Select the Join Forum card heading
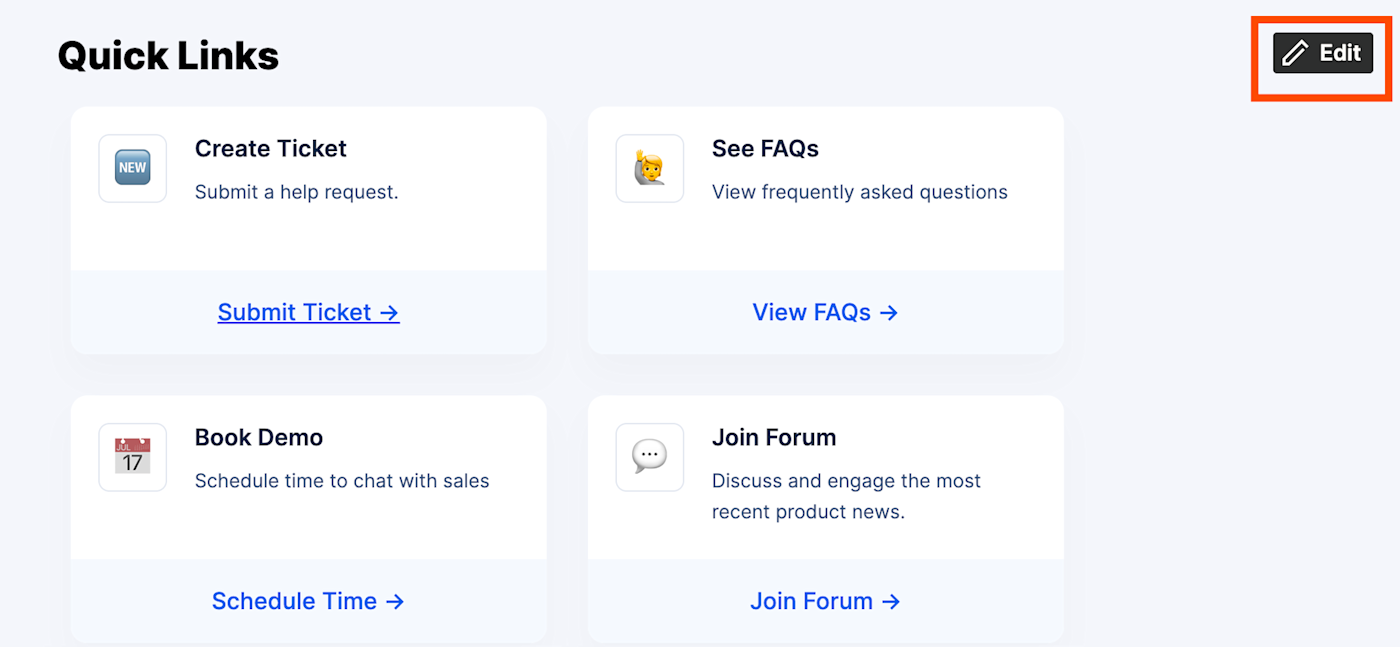The image size is (1400, 647). tap(774, 437)
